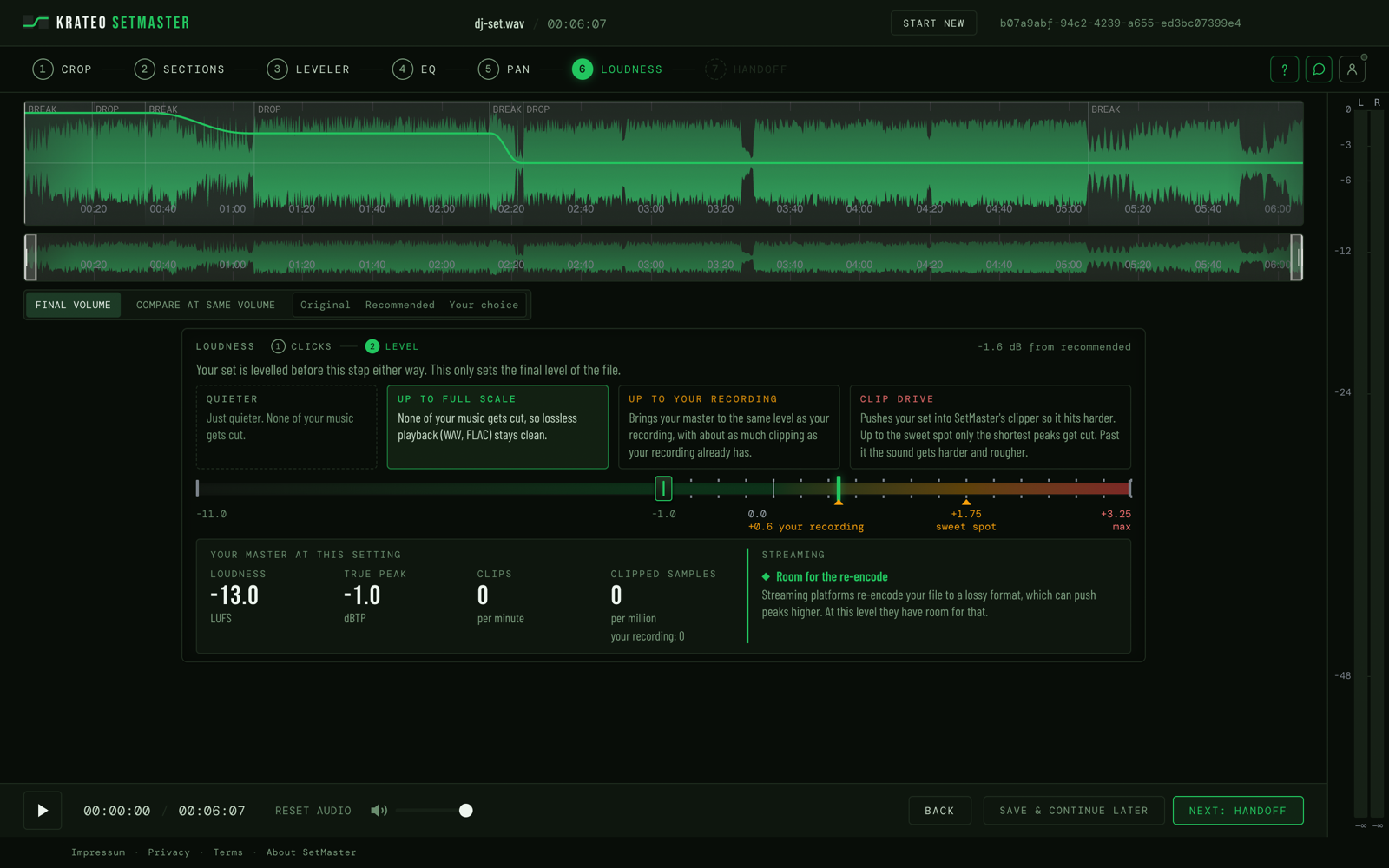Screen dimensions: 1389x868
Task: Select the Quieter level card
Action: 286,427
